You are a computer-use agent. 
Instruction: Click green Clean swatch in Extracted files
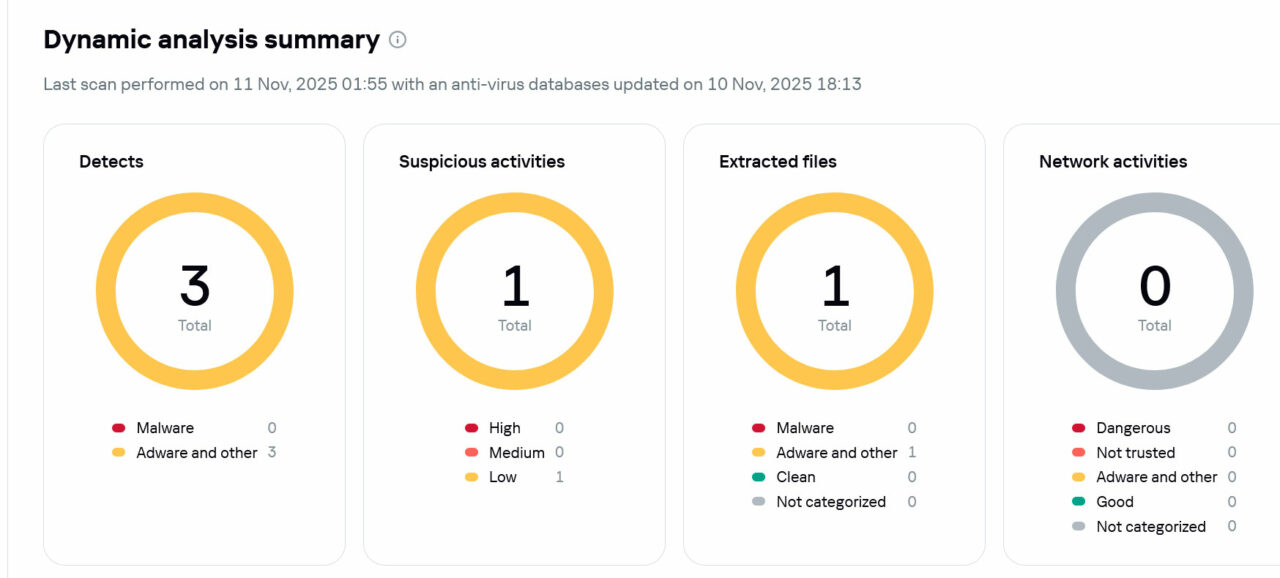tap(759, 478)
